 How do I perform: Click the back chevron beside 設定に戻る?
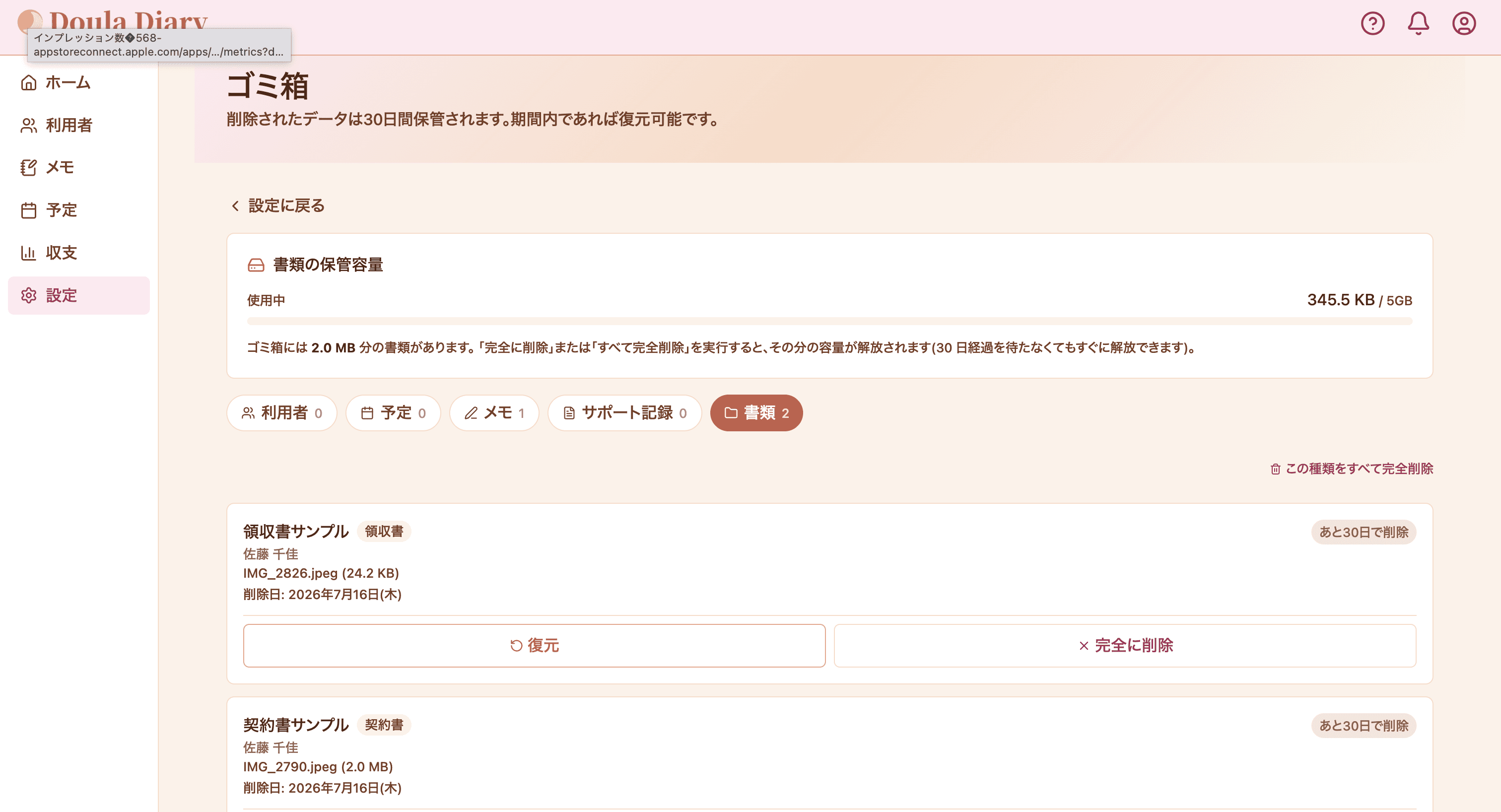[235, 205]
